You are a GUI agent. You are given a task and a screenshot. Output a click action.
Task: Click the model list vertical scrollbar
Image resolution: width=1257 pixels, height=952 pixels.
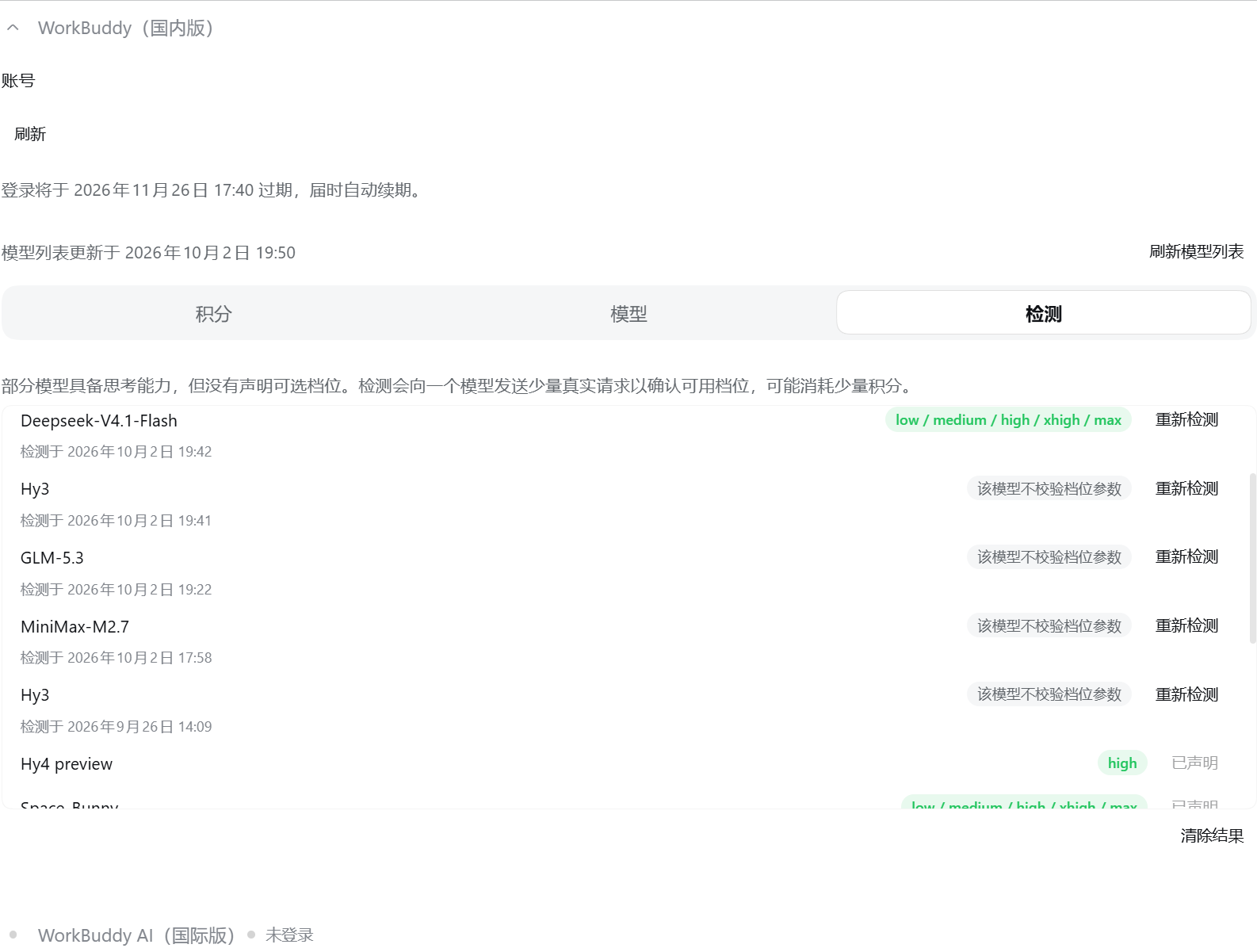[1252, 558]
